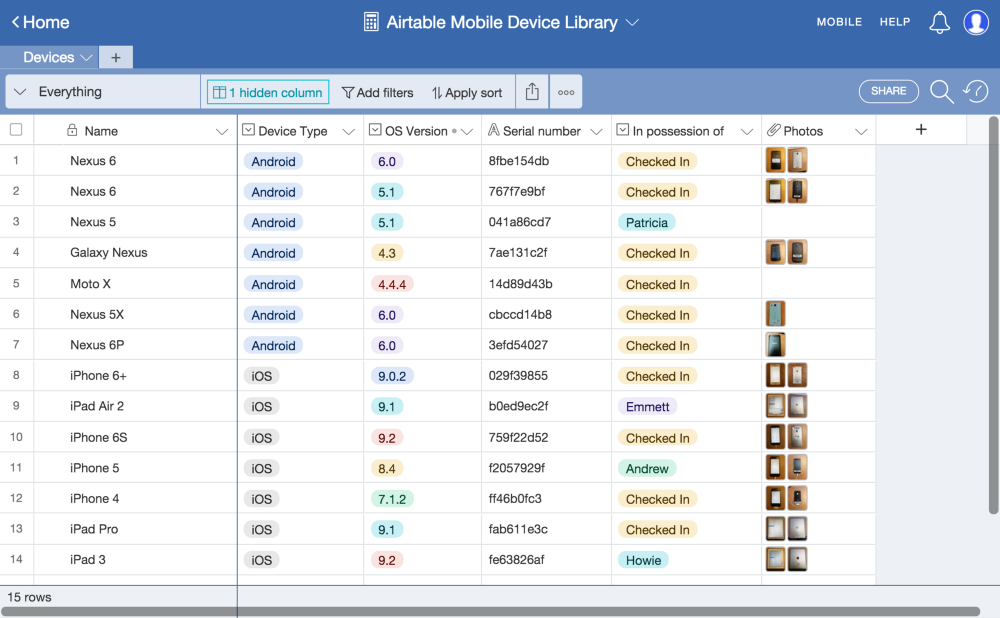Go back to Home
Viewport: 1000px width, 618px height.
(x=40, y=22)
